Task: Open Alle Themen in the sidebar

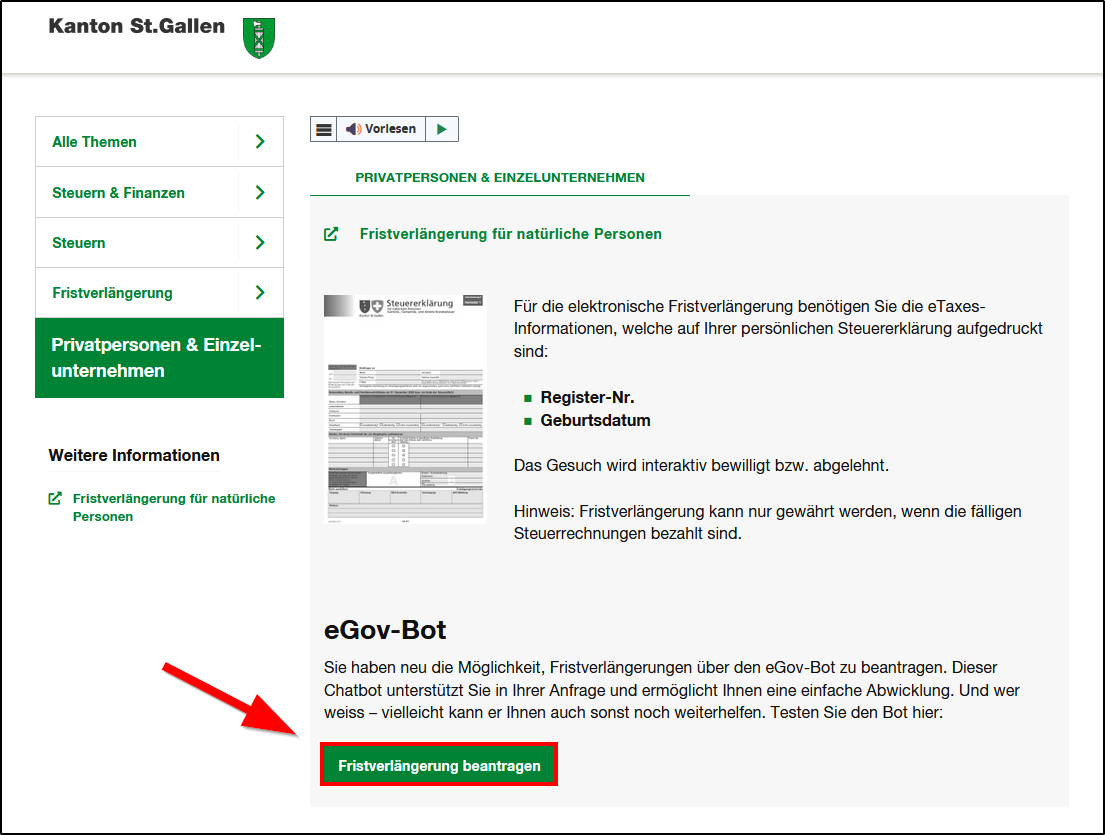Action: (x=95, y=142)
